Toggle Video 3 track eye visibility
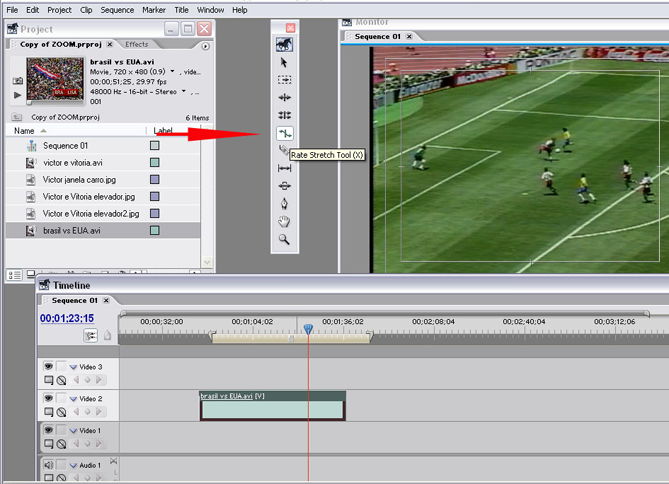Image resolution: width=669 pixels, height=484 pixels. tap(47, 367)
